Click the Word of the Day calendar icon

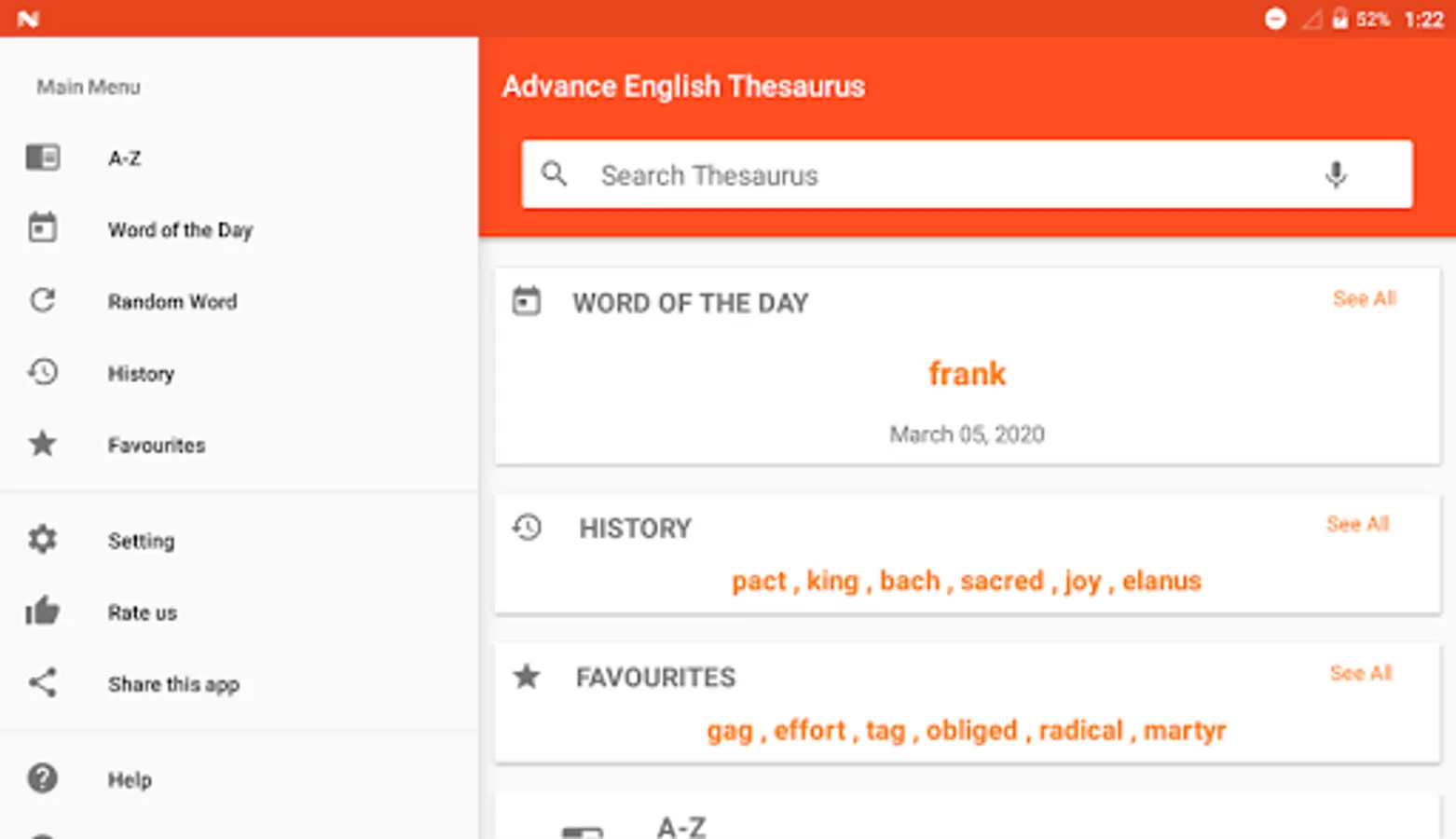tap(43, 228)
